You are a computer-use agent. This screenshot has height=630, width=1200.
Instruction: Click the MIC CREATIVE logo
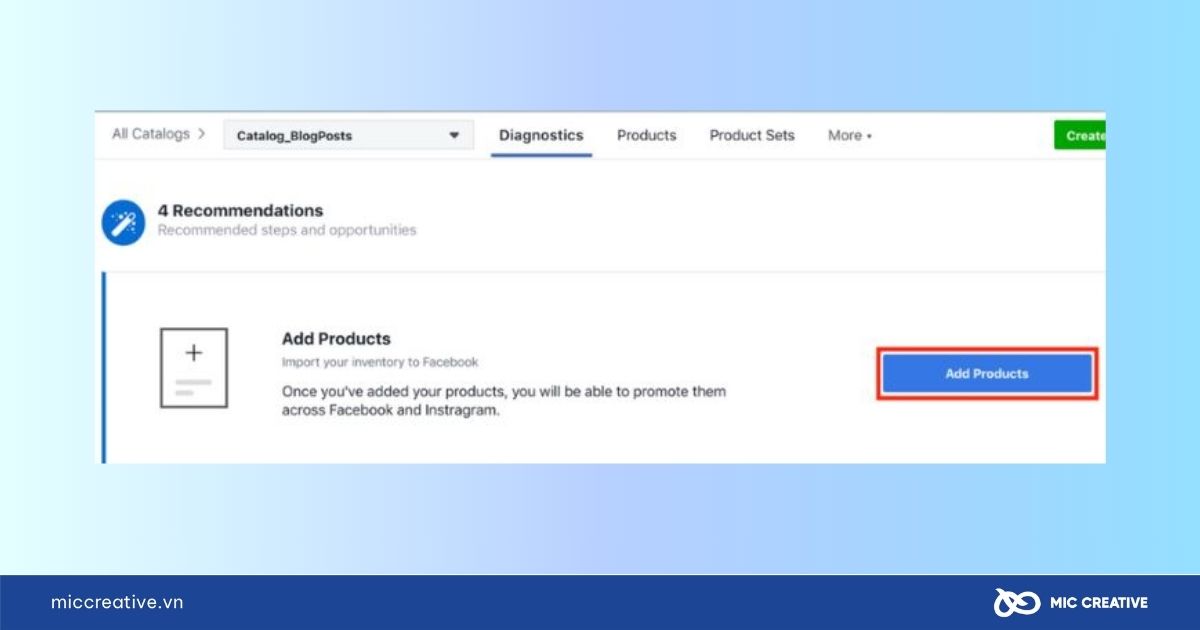point(1070,602)
